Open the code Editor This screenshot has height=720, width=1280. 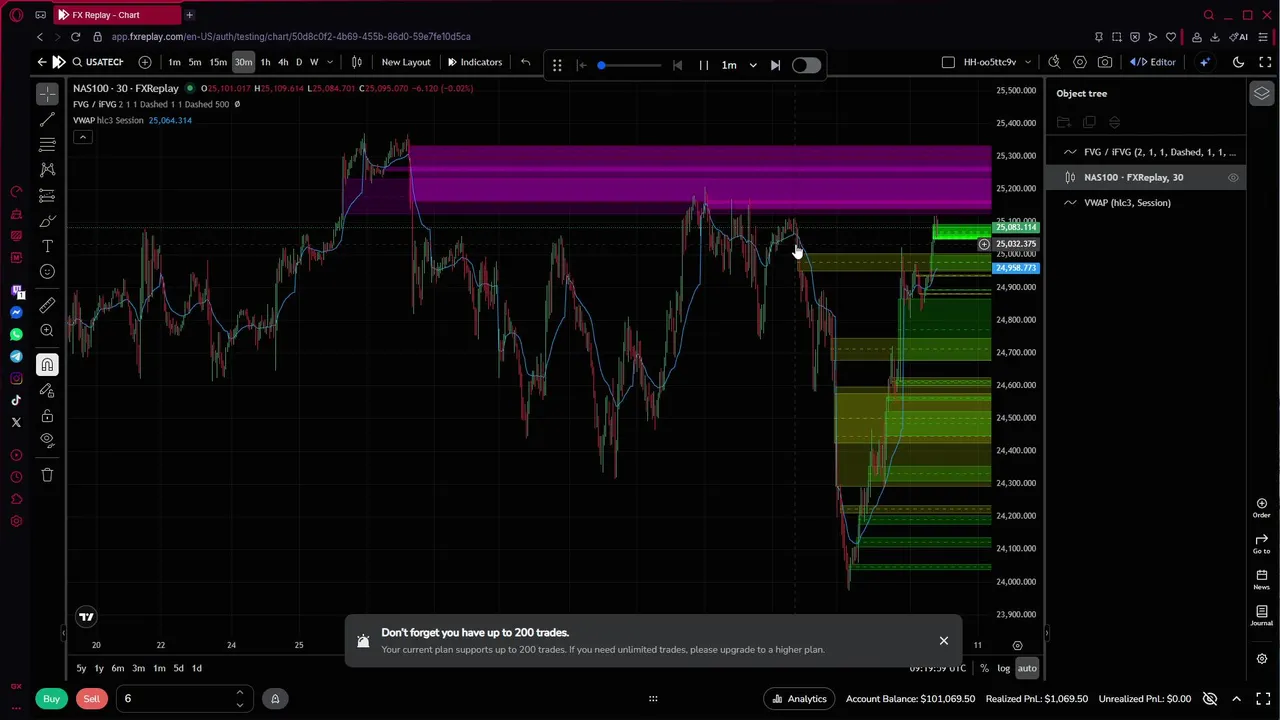1154,62
